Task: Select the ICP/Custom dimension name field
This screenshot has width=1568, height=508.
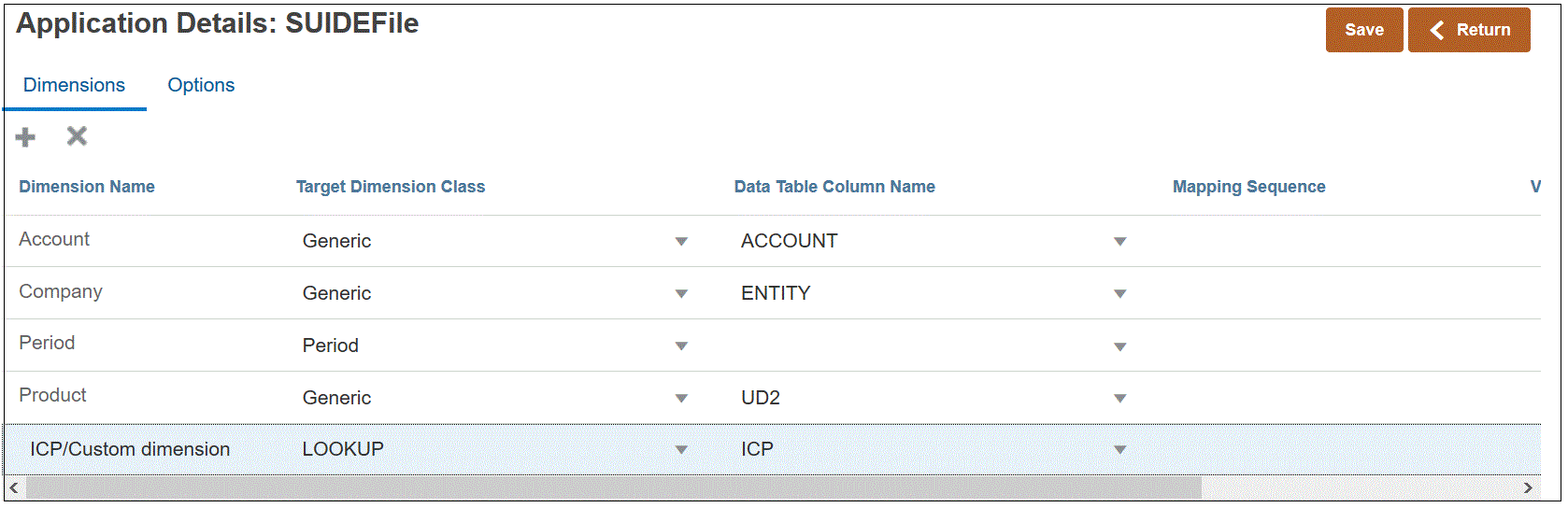Action: click(130, 449)
